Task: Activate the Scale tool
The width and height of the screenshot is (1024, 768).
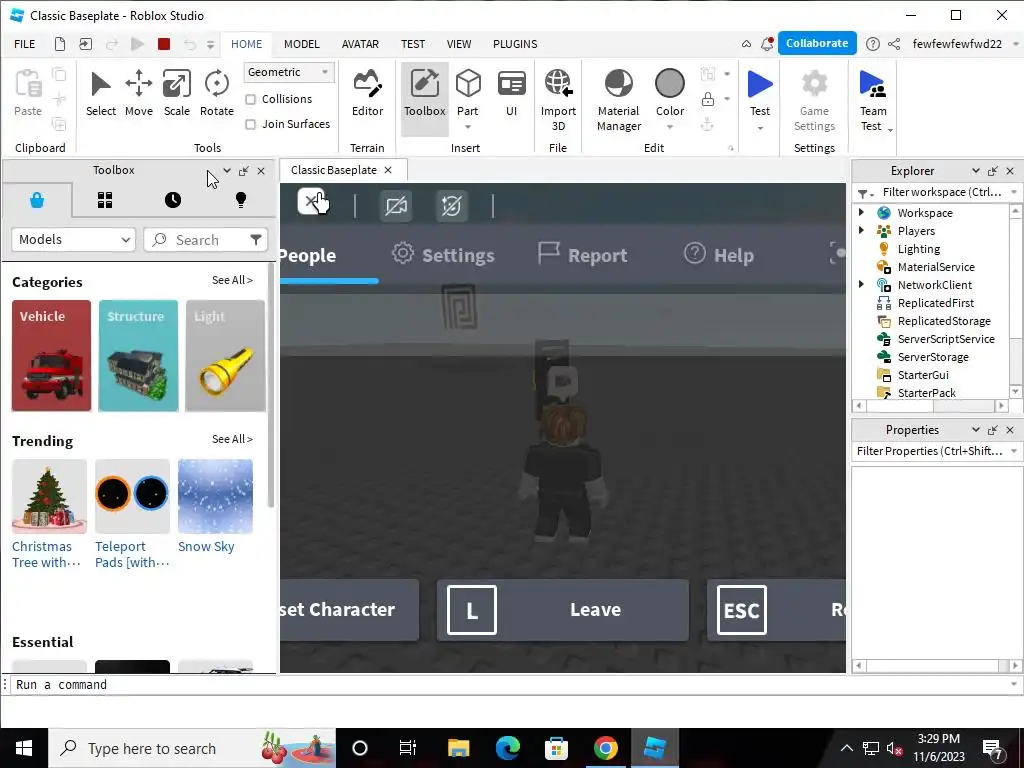Action: [x=176, y=93]
